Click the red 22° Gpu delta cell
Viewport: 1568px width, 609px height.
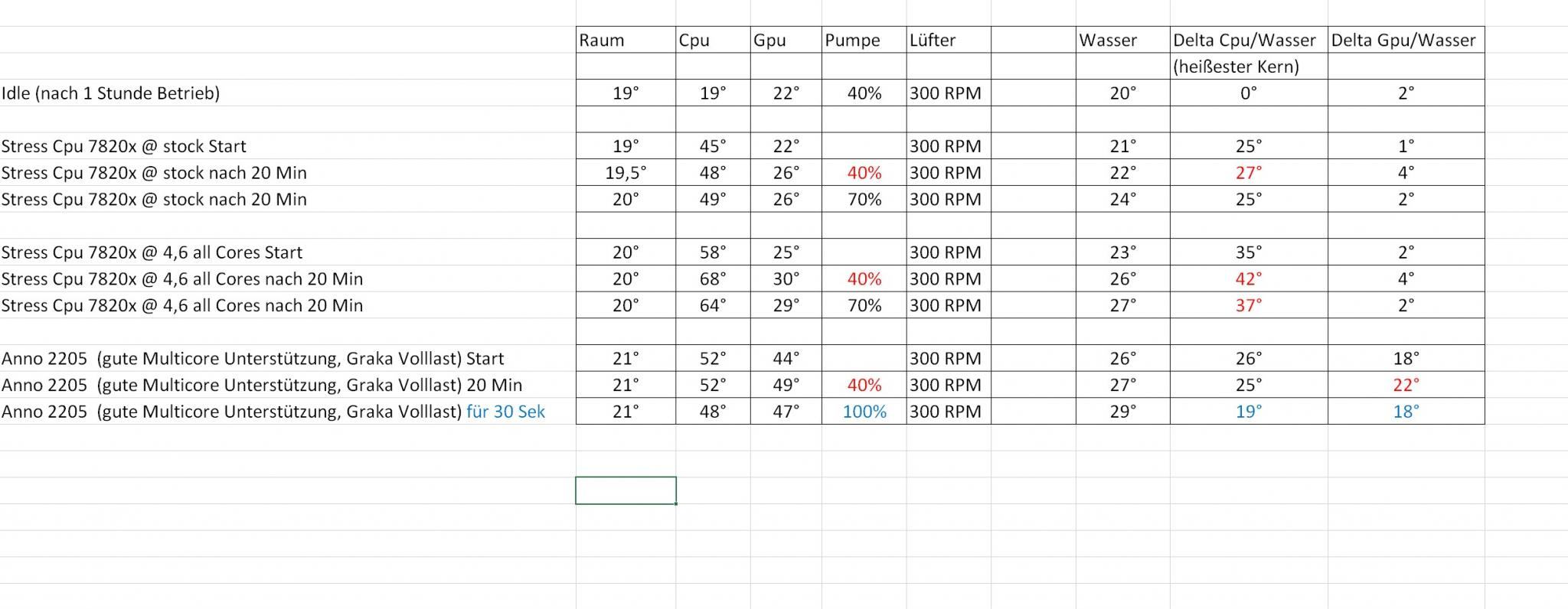click(x=1405, y=385)
